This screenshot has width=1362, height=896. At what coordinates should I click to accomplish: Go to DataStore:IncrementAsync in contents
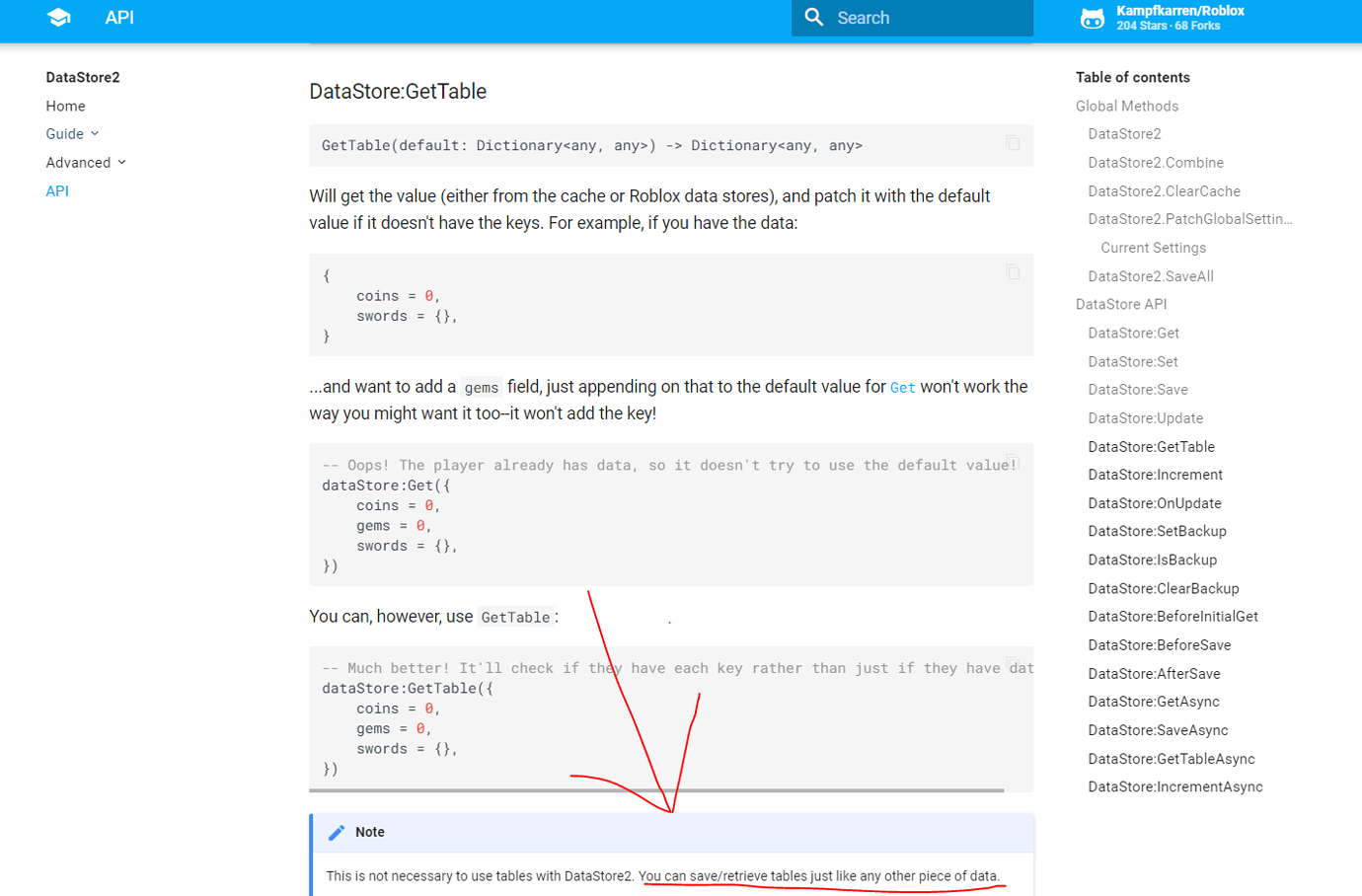(x=1175, y=786)
